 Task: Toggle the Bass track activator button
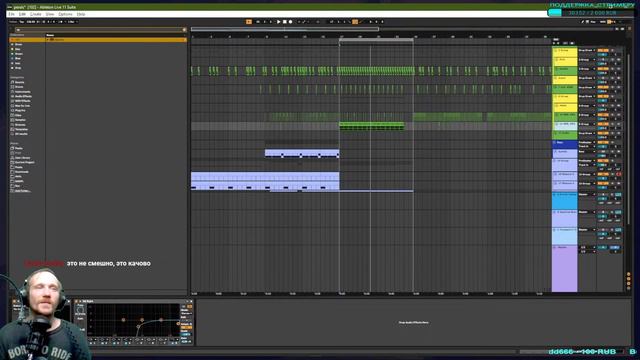602,142
